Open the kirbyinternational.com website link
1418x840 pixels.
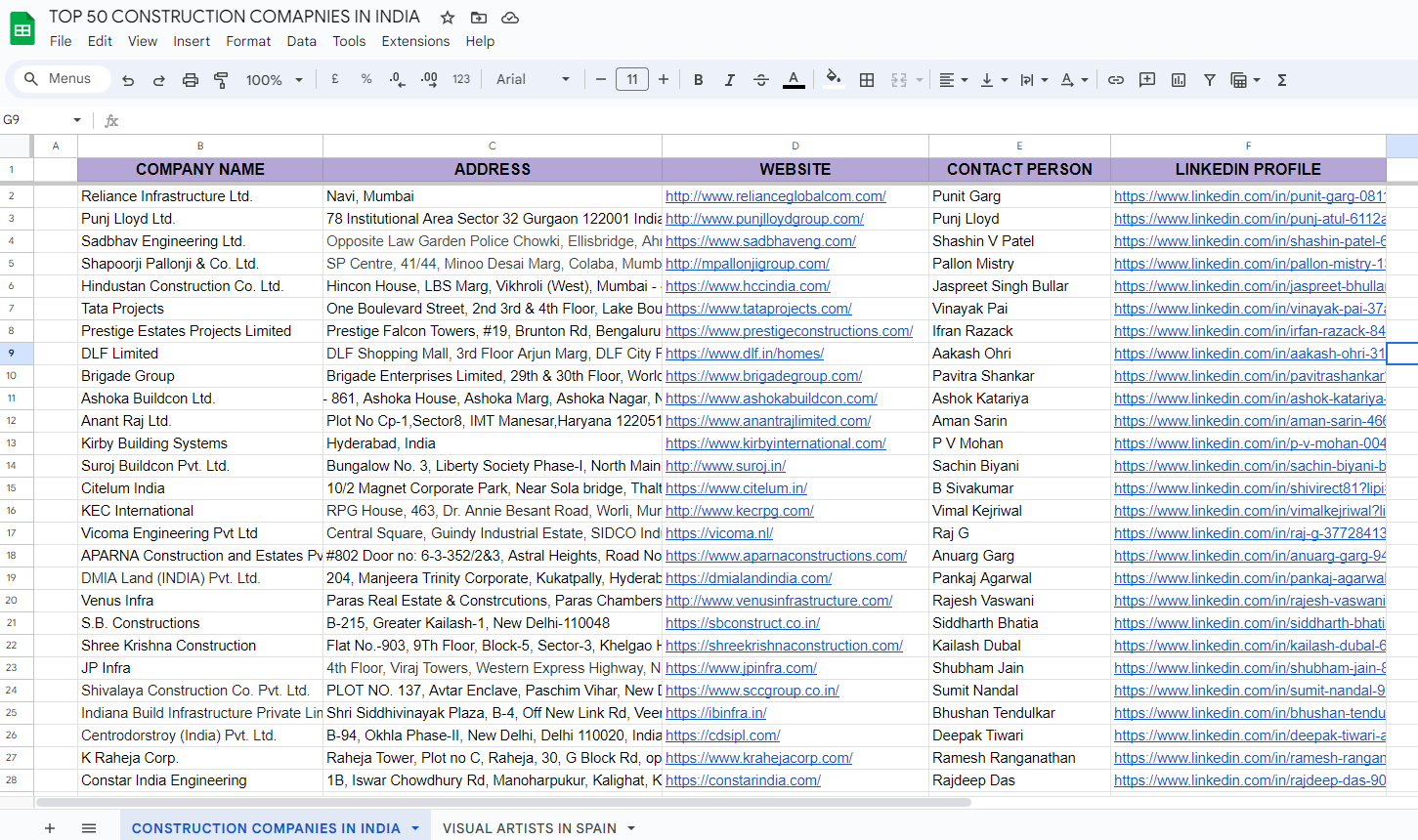776,443
